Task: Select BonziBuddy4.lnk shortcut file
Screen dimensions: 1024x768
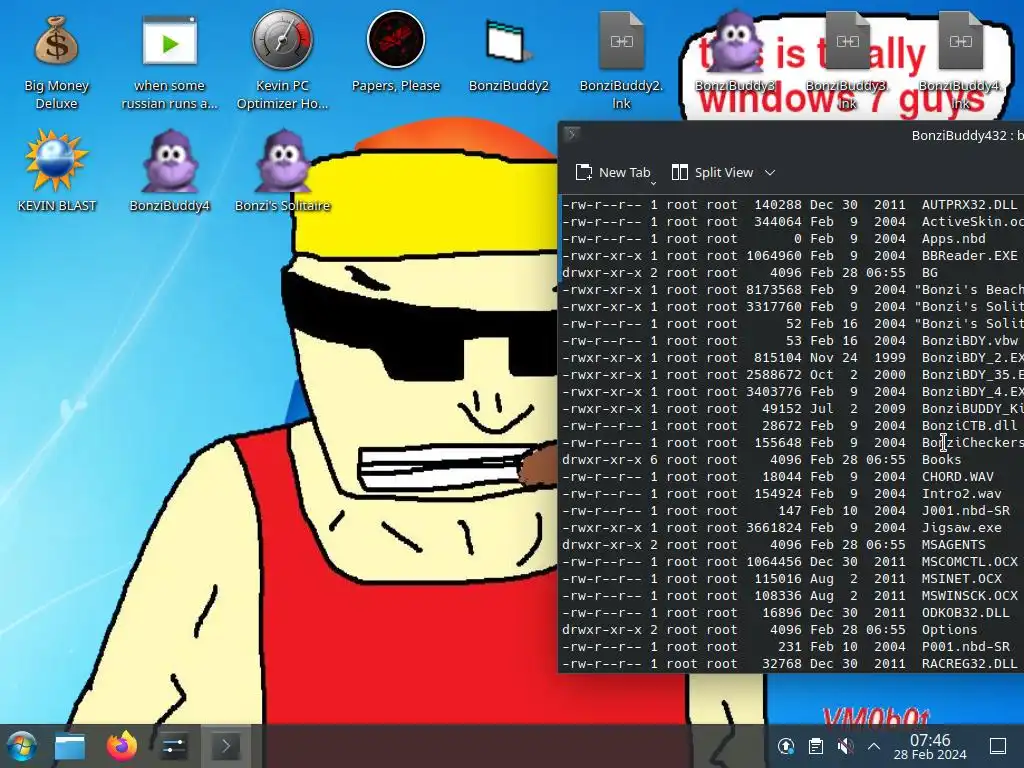Action: (x=960, y=60)
